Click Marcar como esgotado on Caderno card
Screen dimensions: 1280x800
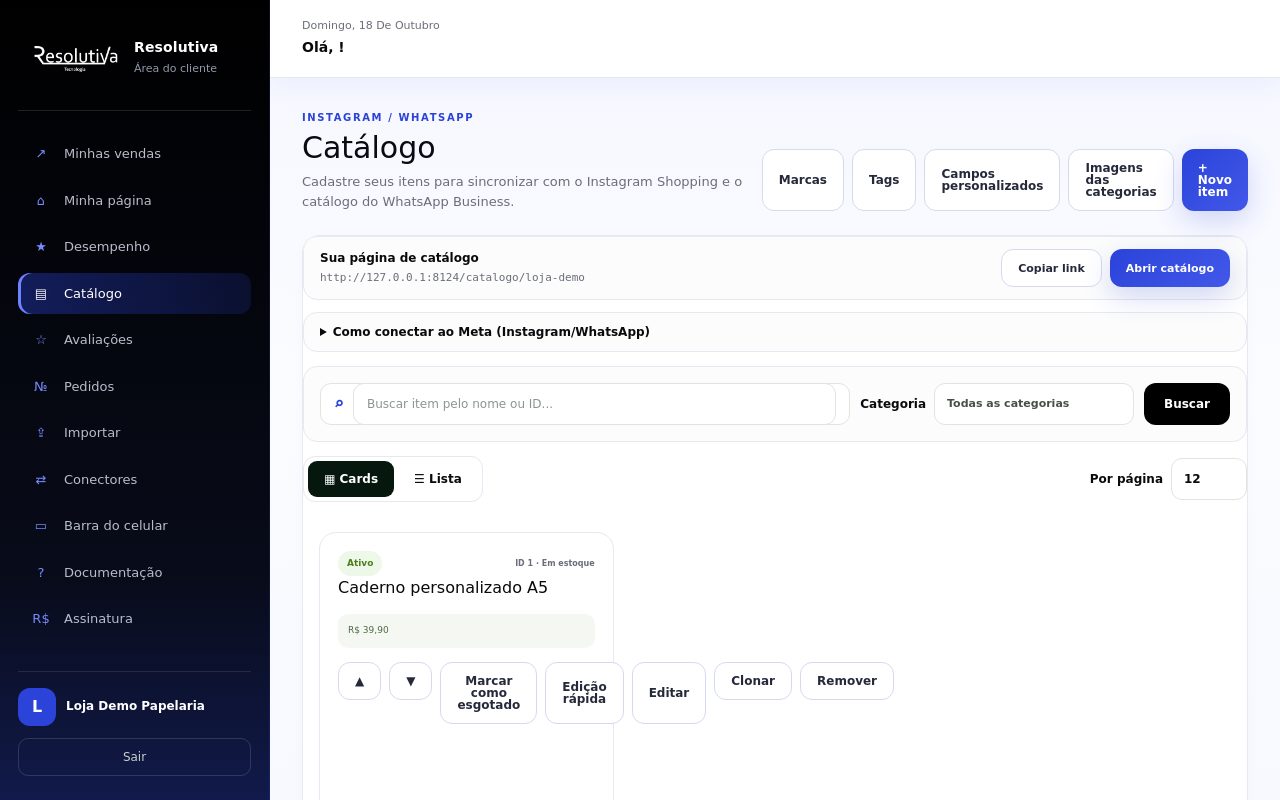(488, 693)
